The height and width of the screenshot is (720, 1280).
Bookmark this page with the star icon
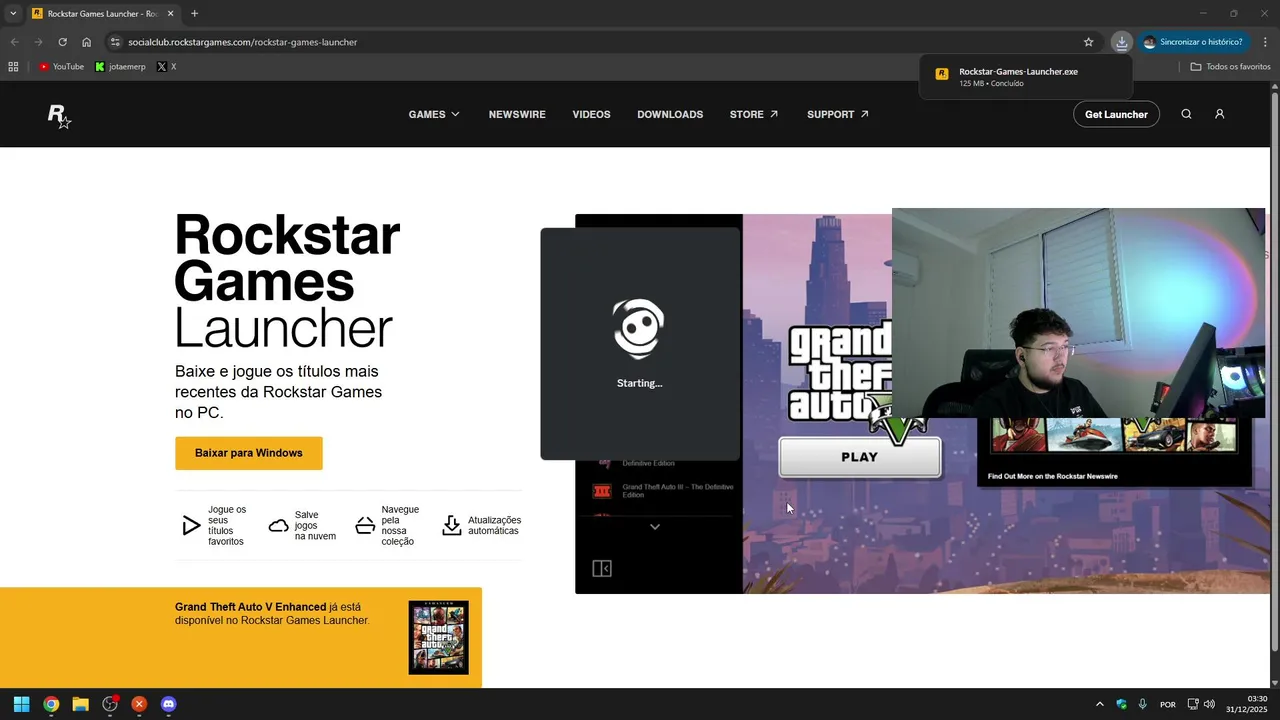click(x=1088, y=42)
